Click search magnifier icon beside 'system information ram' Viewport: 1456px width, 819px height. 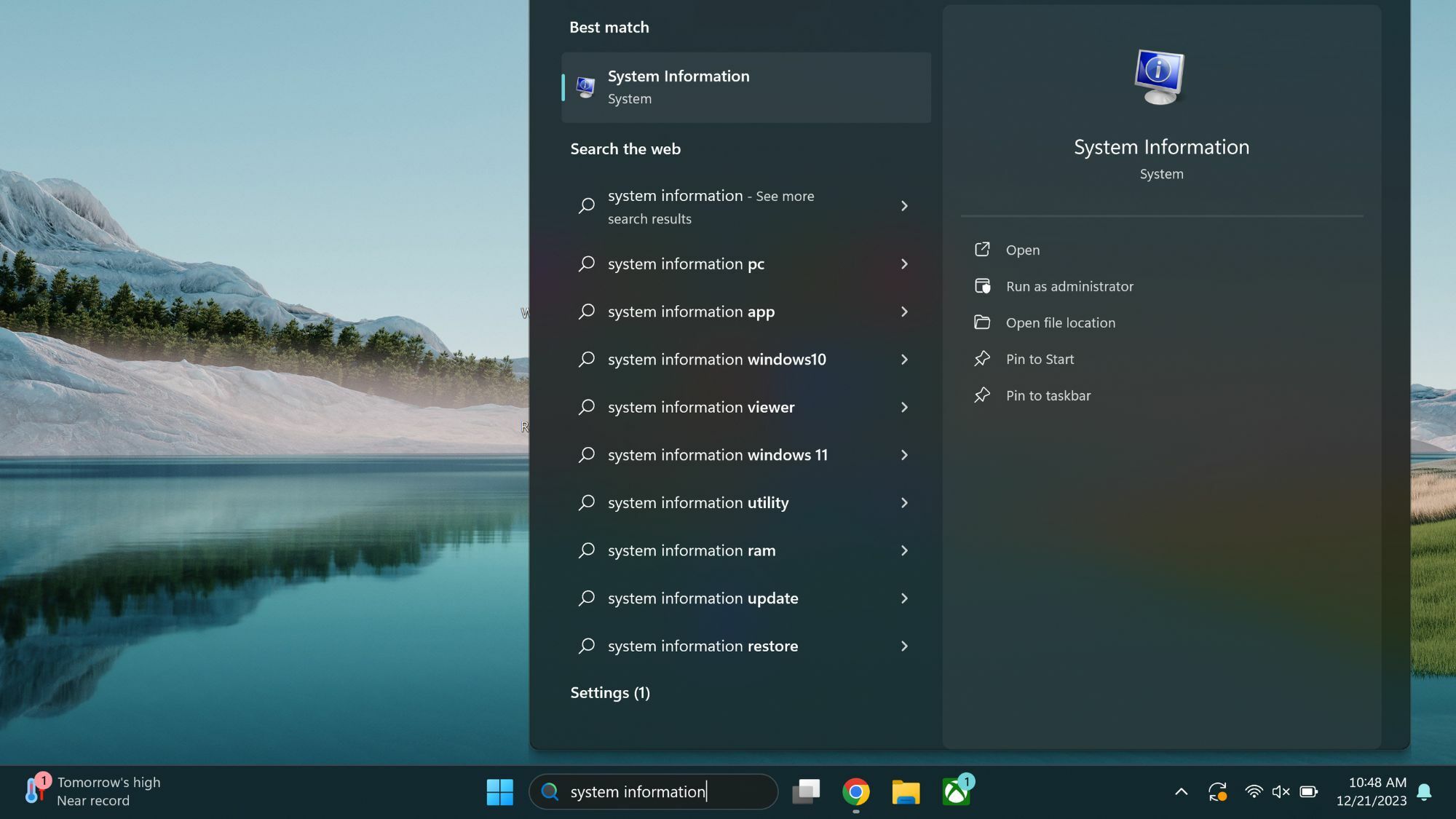click(587, 550)
